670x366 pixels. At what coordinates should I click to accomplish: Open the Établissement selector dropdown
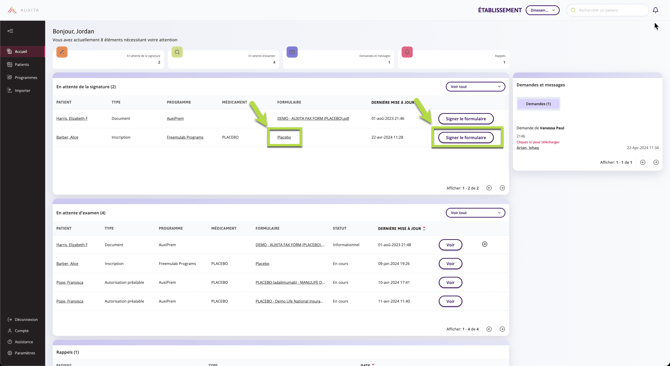[x=542, y=10]
